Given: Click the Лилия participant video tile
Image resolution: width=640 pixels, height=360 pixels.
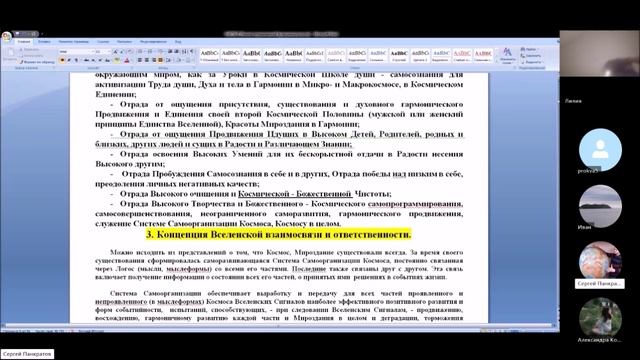Looking at the screenshot, I should (600, 53).
